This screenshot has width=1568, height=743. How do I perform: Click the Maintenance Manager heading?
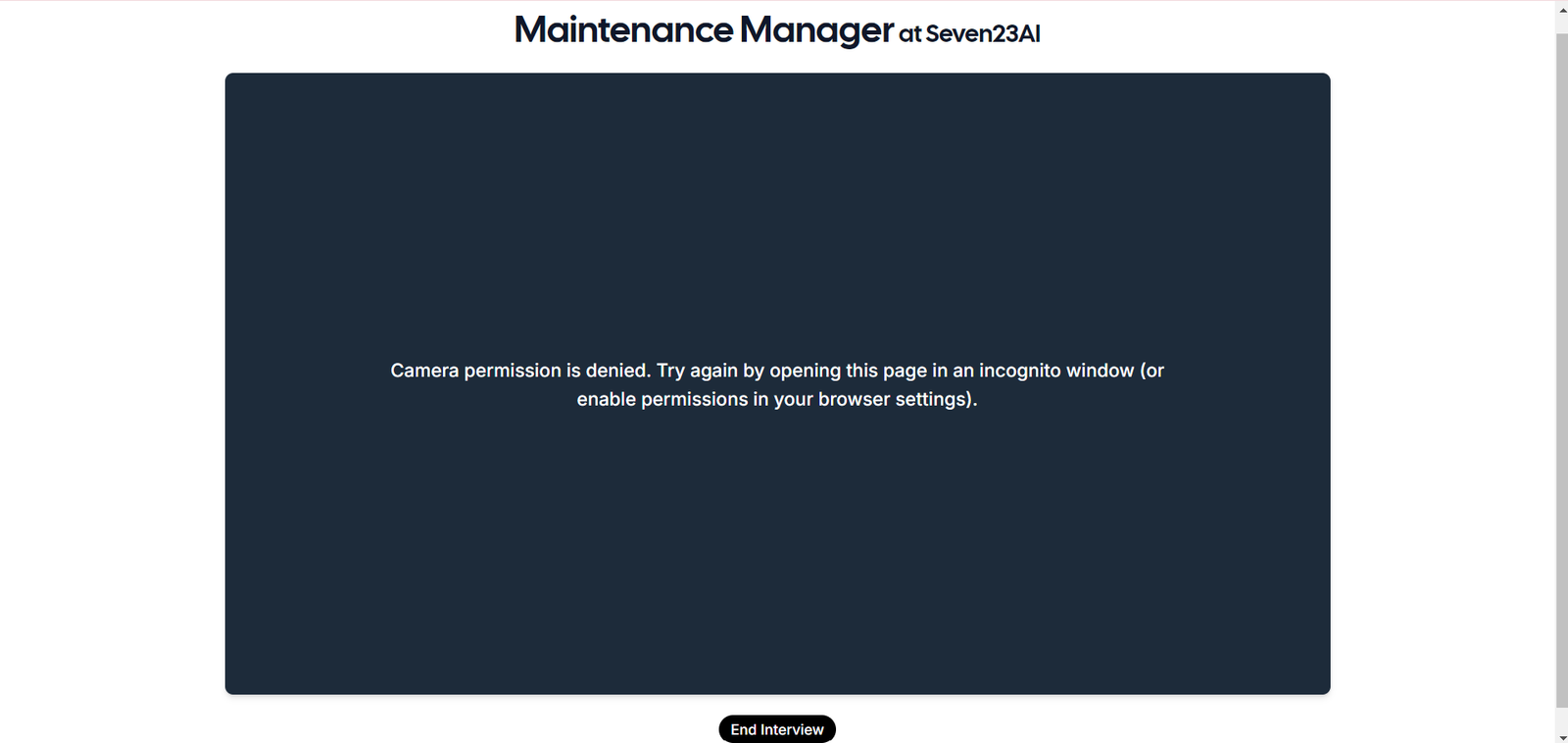click(x=704, y=29)
